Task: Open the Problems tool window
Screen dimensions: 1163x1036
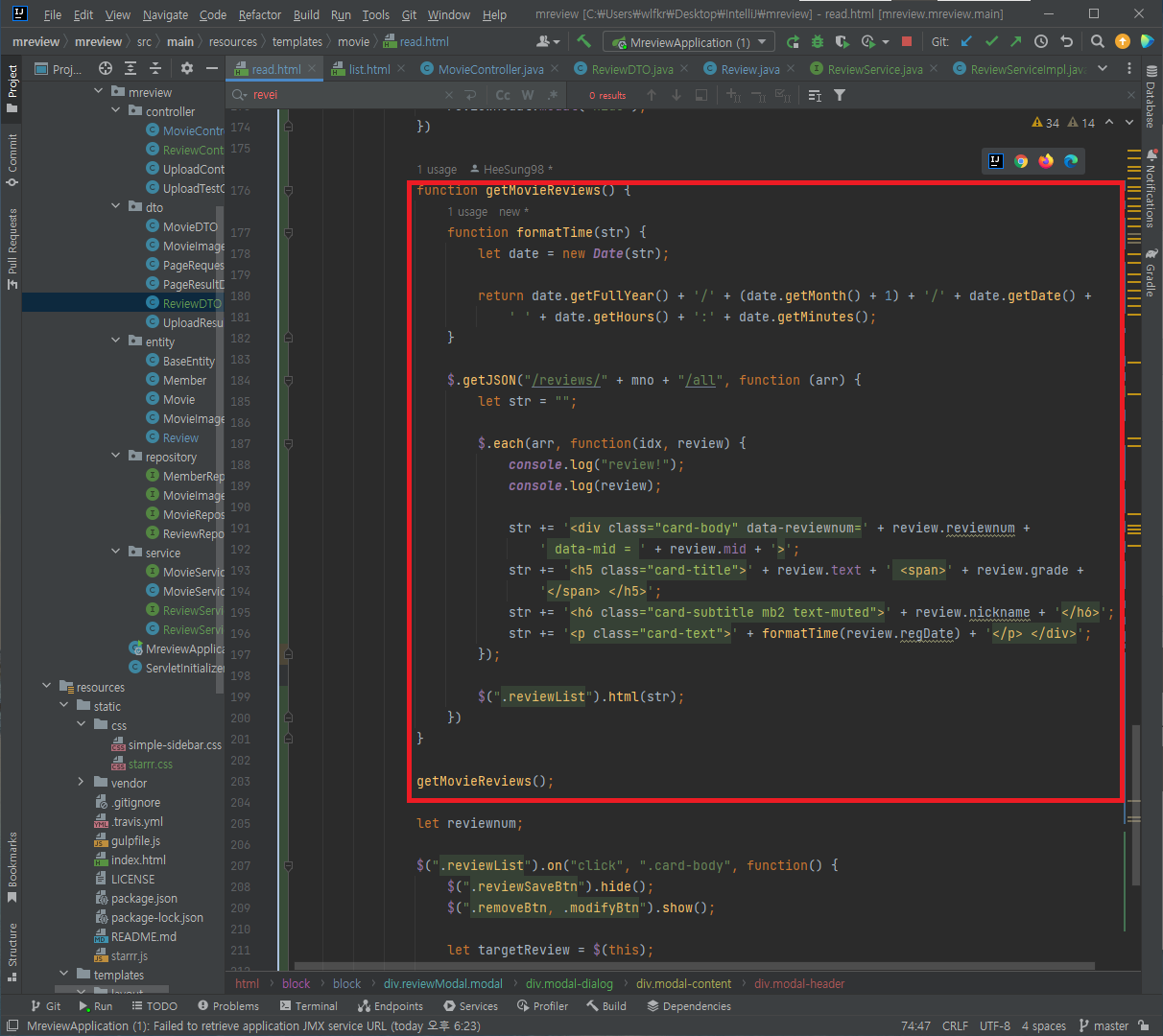Action: [x=228, y=1006]
